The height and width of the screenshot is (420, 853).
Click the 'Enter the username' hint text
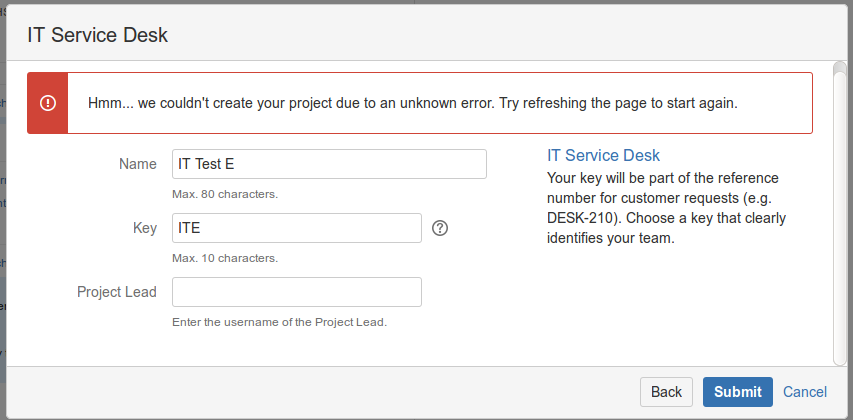(x=279, y=322)
